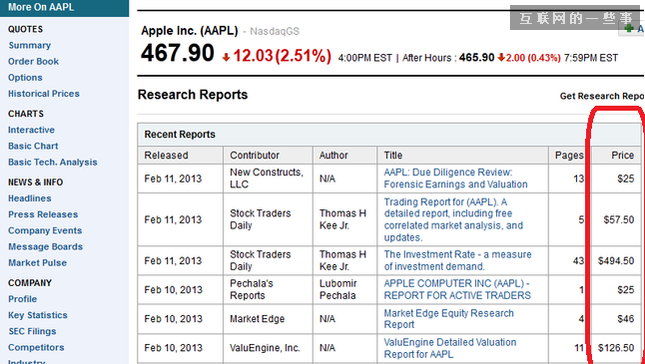View Historical Prices
The width and height of the screenshot is (645, 364).
tap(44, 93)
